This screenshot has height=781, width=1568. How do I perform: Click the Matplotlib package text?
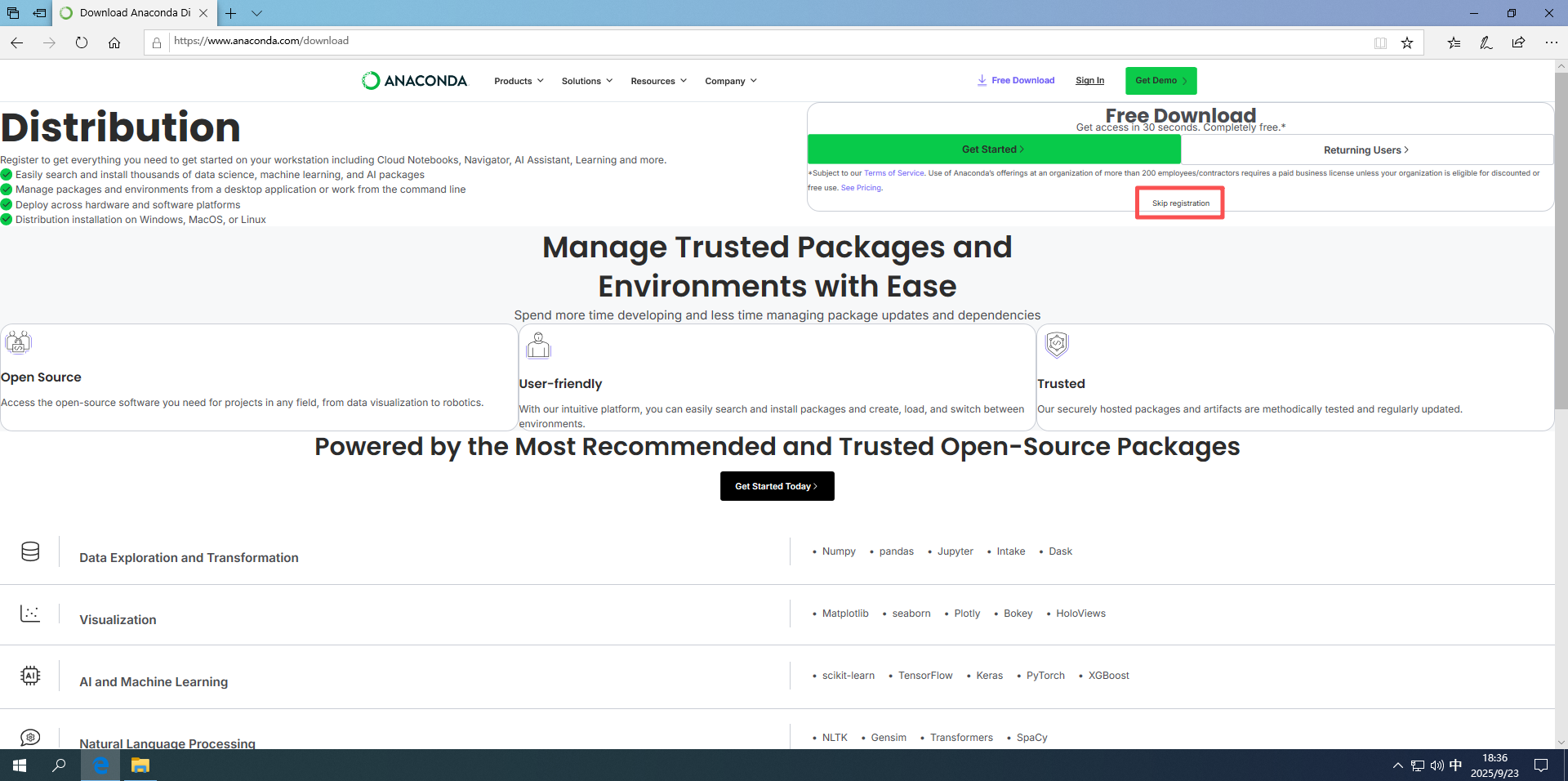pyautogui.click(x=845, y=614)
